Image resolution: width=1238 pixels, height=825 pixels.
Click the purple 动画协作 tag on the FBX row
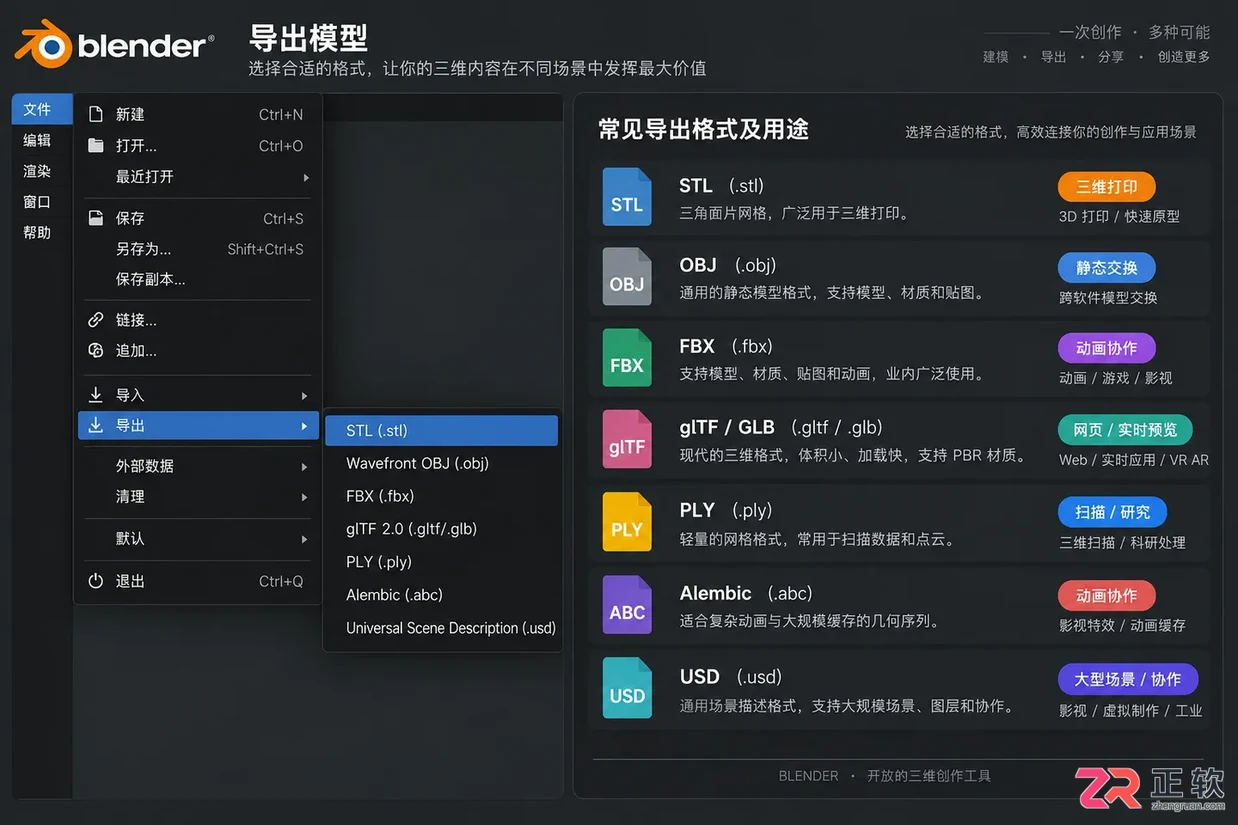[x=1106, y=348]
